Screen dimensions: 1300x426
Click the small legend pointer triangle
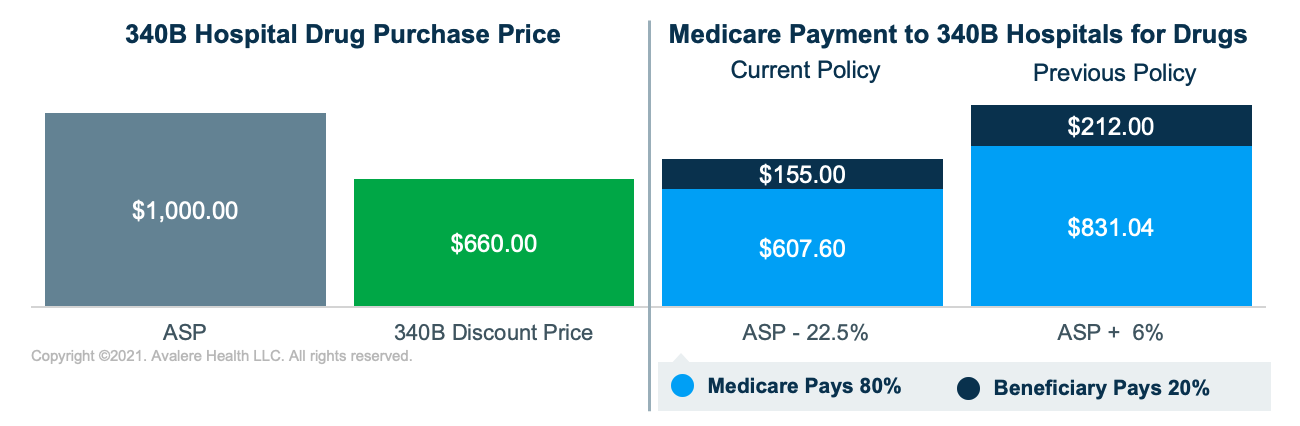[x=683, y=357]
